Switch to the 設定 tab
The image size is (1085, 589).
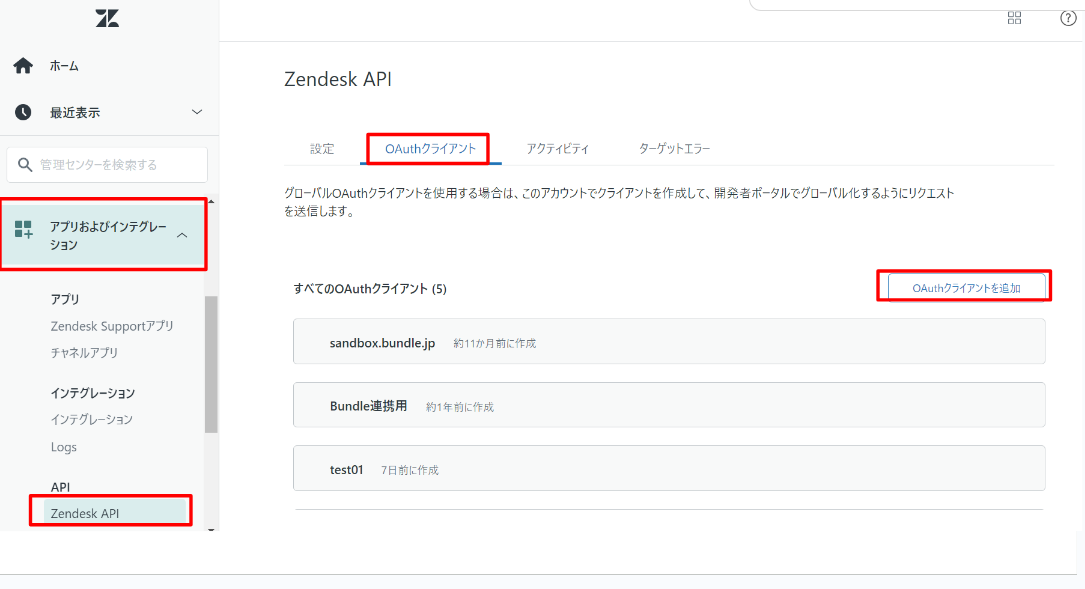coord(322,149)
